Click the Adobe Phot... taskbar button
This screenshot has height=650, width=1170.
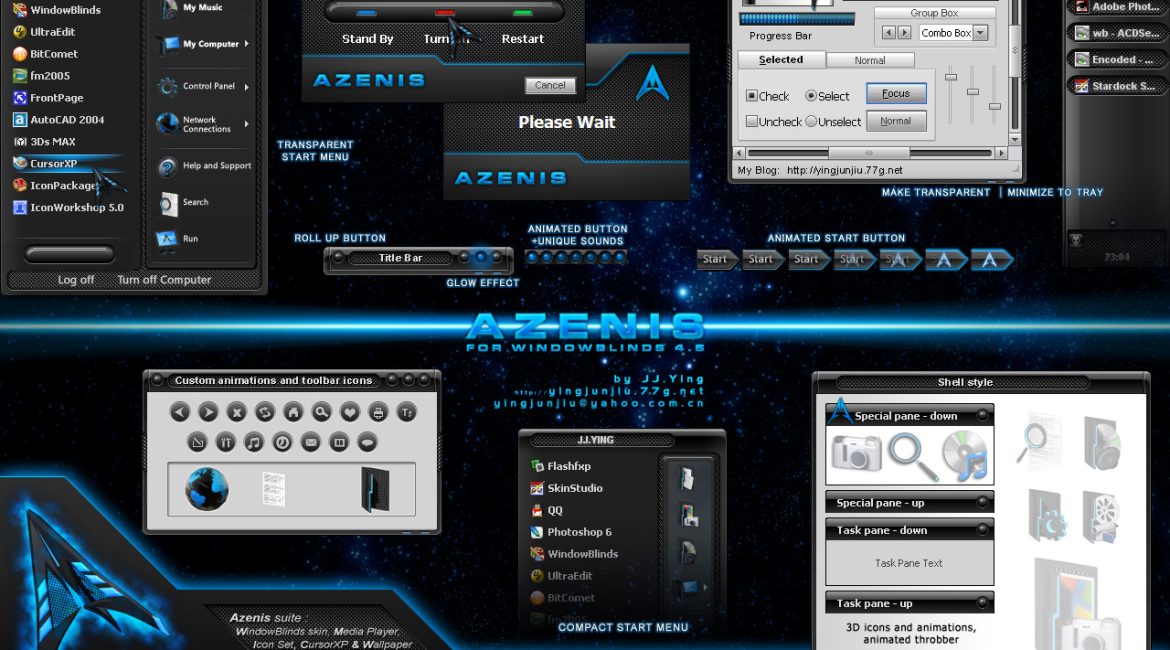pyautogui.click(x=1117, y=7)
